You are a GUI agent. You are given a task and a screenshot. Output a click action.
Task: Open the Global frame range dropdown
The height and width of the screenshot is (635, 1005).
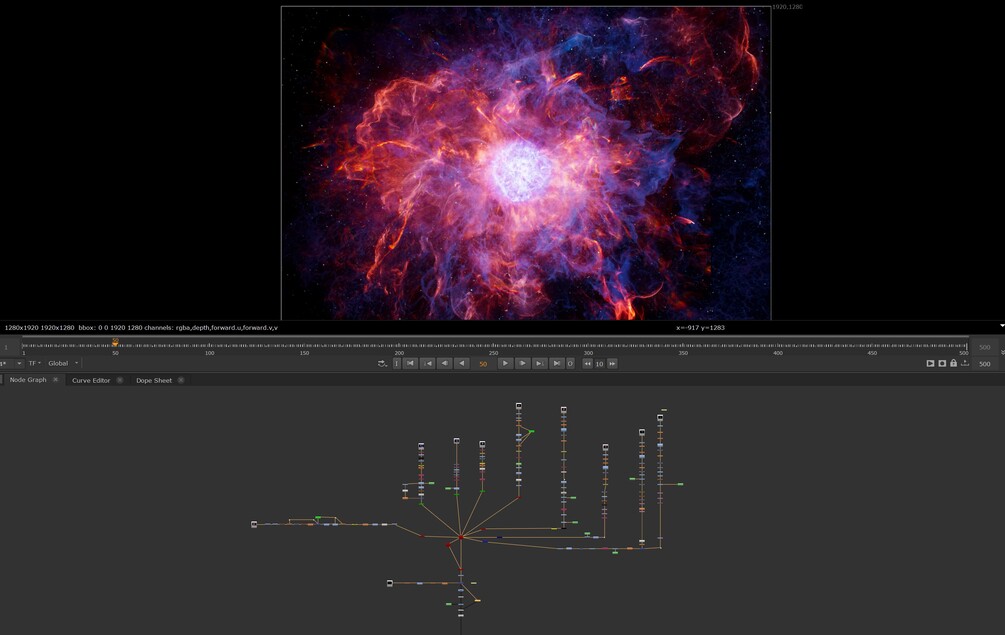63,363
